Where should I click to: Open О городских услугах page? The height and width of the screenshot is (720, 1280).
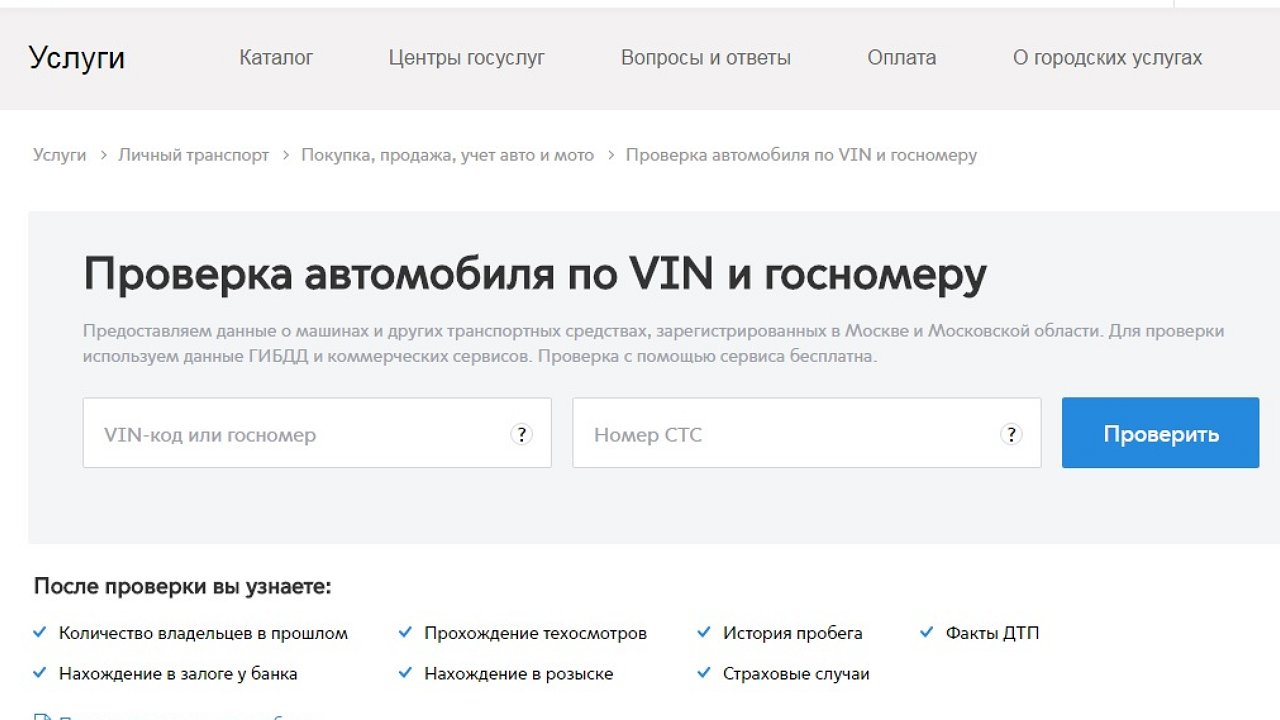[1107, 58]
